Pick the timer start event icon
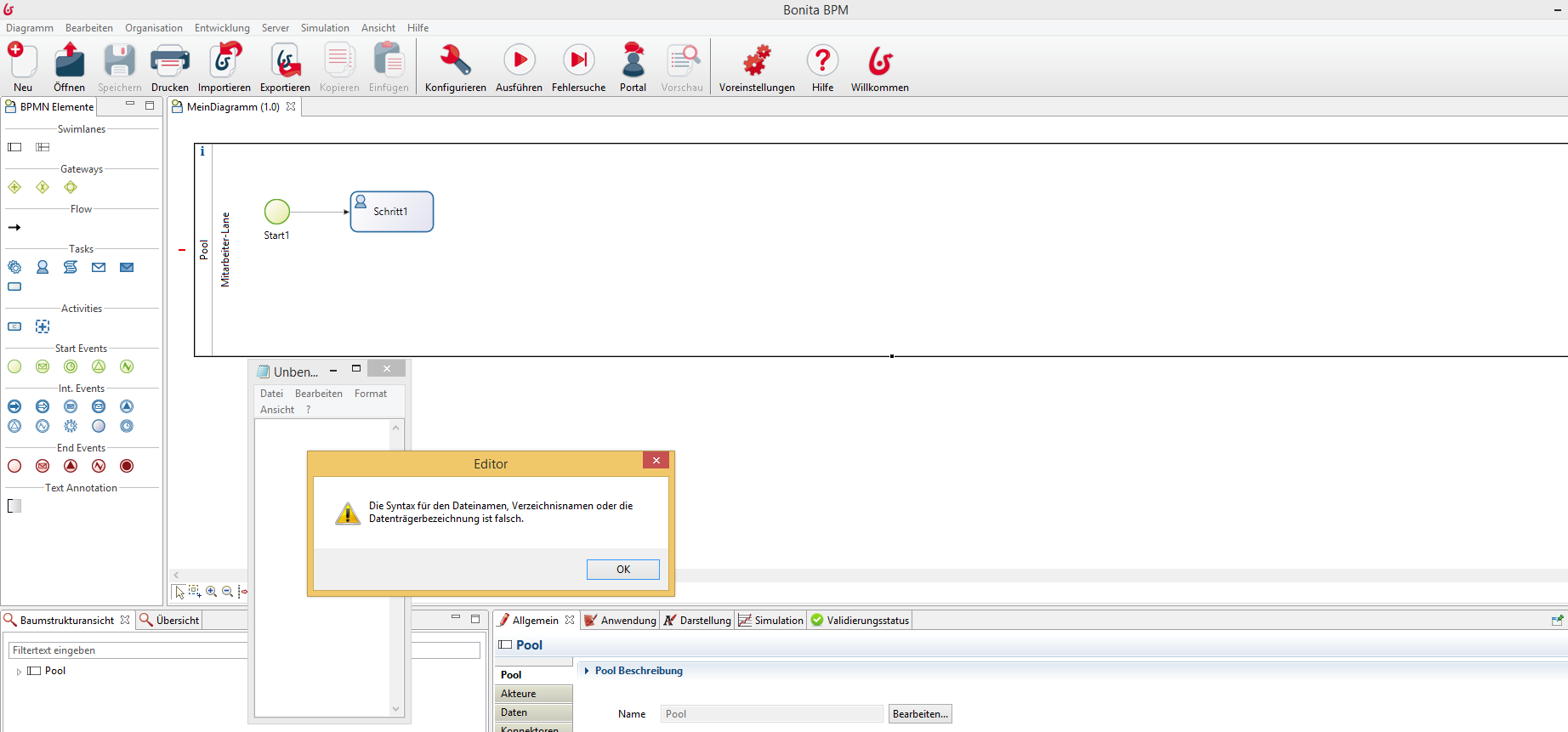Screen dimensions: 1568x732 tap(71, 366)
